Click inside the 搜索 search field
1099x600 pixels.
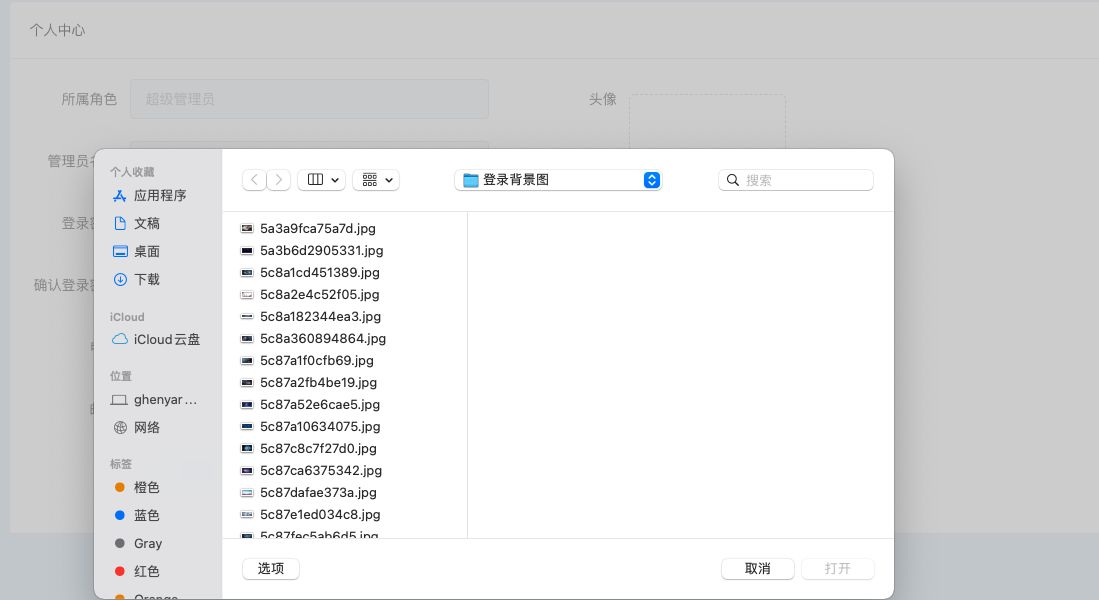795,179
